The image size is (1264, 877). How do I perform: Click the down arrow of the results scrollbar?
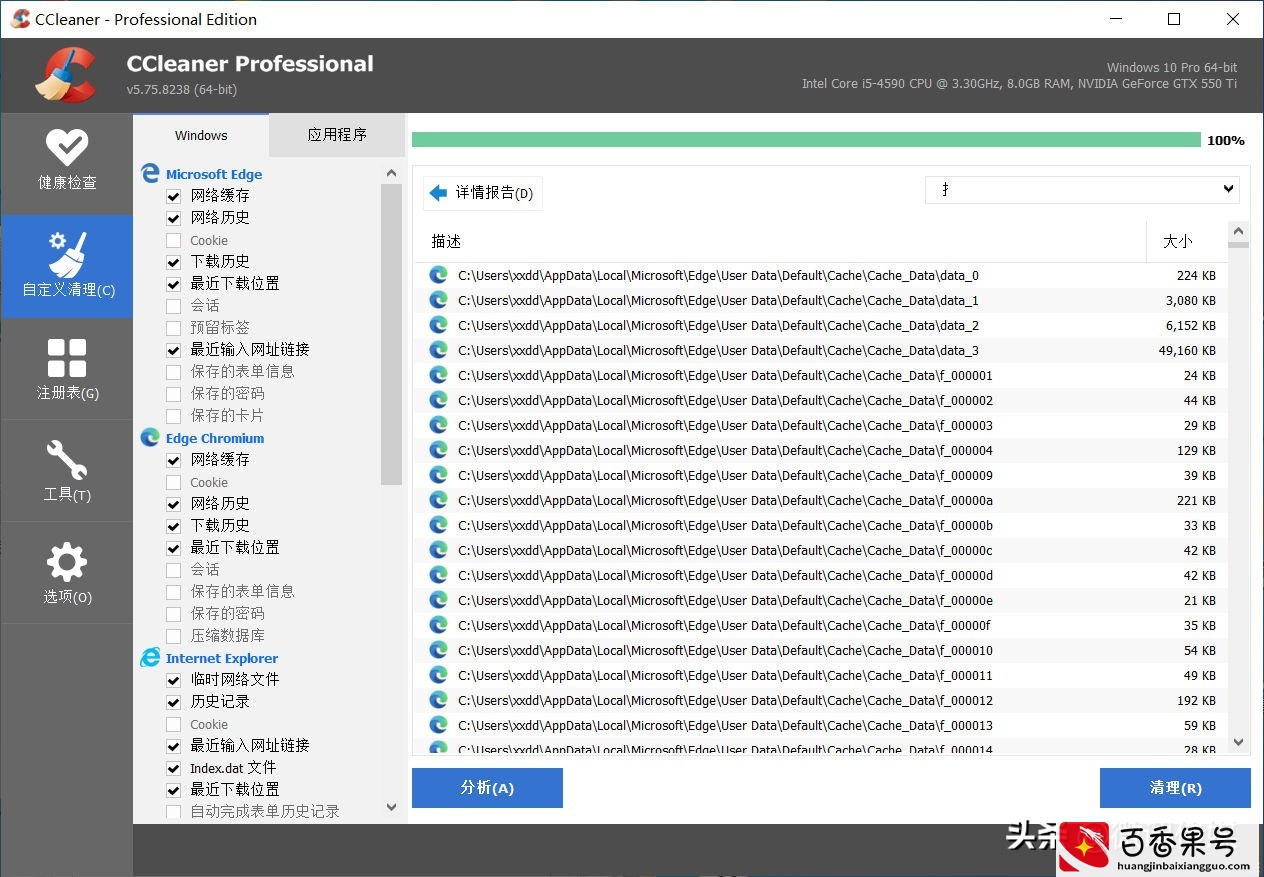click(1239, 743)
